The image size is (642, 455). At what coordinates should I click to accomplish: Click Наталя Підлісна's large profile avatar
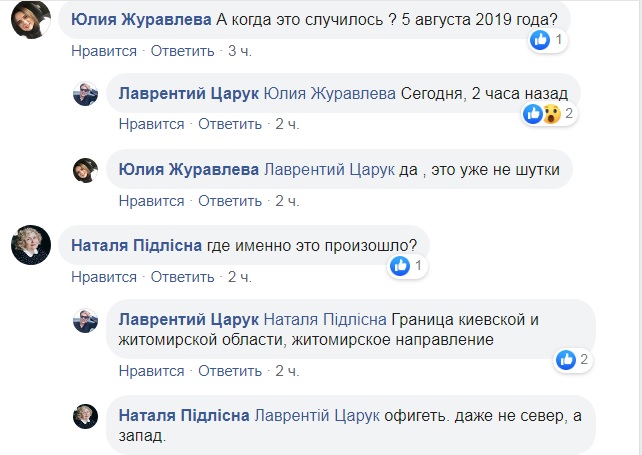coord(31,244)
